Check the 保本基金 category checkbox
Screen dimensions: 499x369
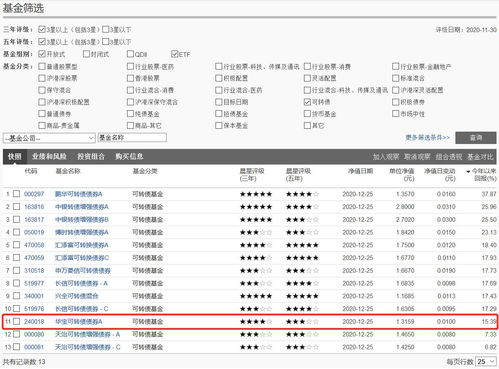[219, 125]
